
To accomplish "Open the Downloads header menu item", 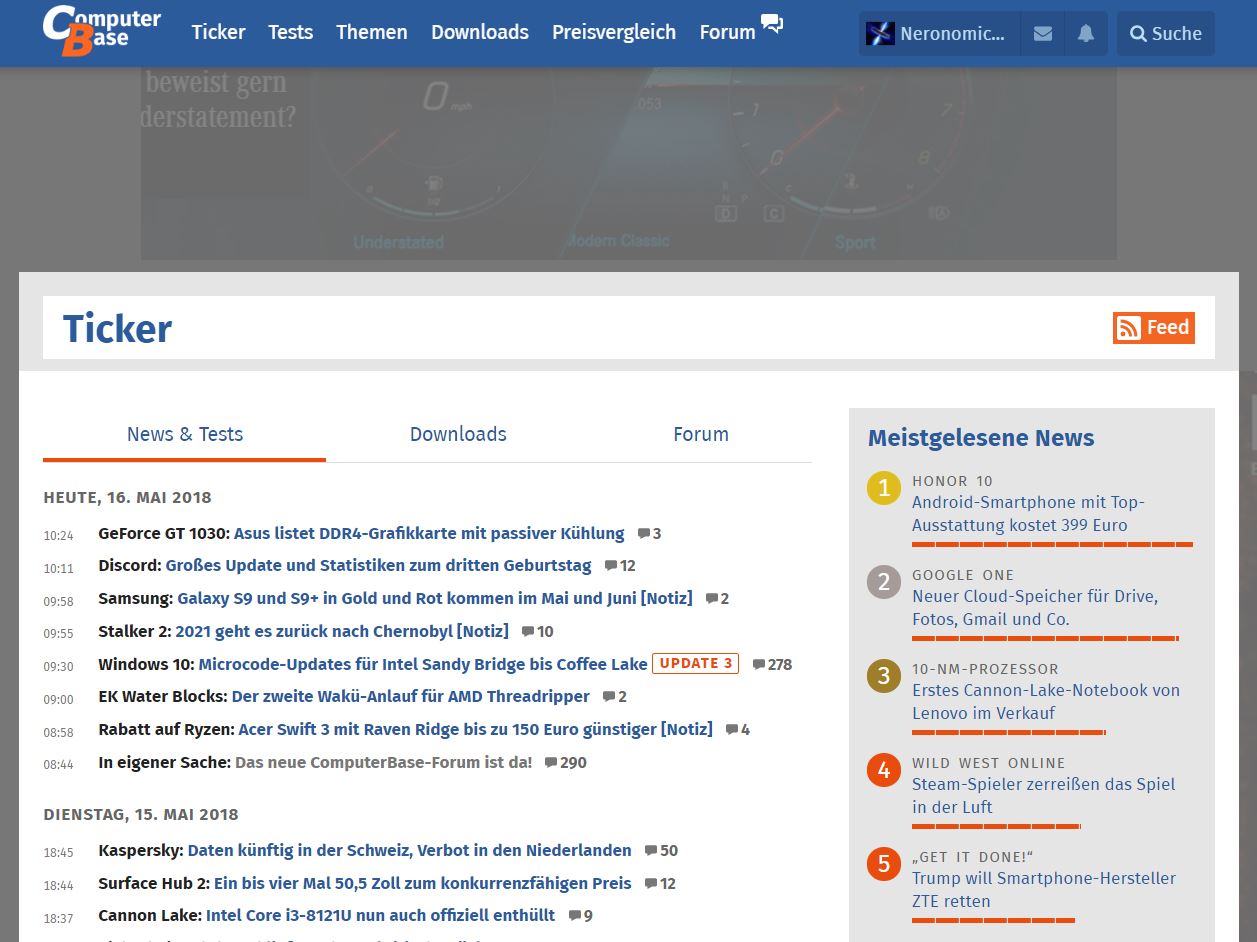I will pos(480,32).
